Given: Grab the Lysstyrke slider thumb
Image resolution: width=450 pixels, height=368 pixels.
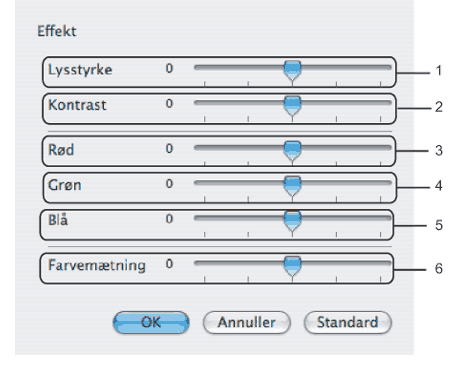Looking at the screenshot, I should [x=292, y=70].
